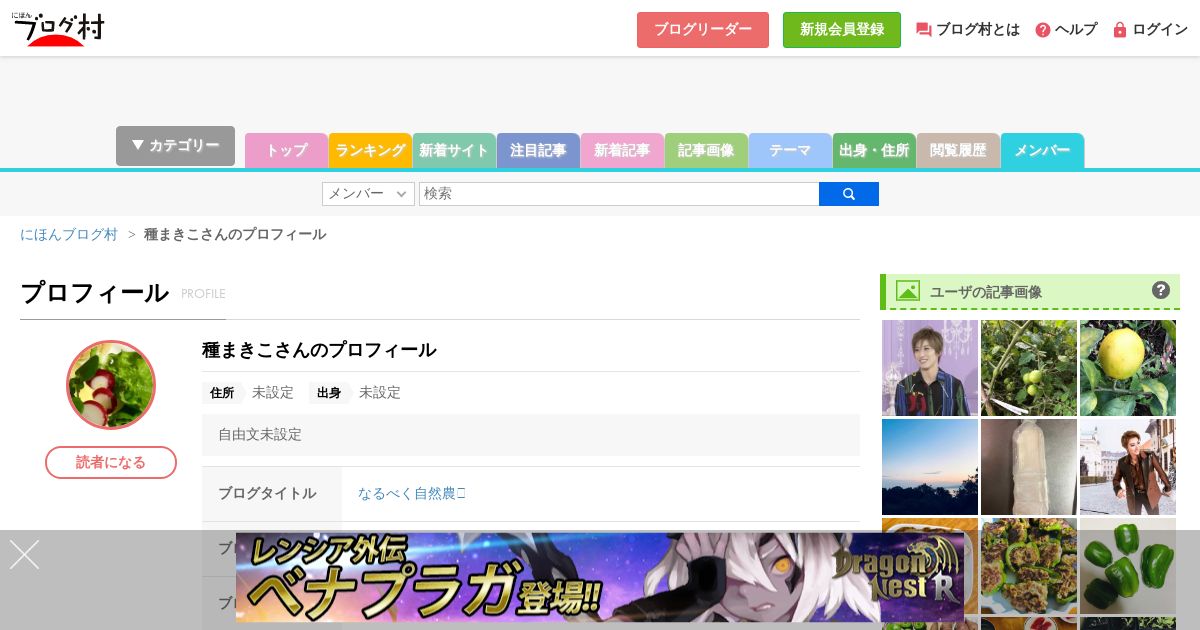The width and height of the screenshot is (1200, 630).
Task: Expand the カテゴリー dropdown
Action: 175,146
